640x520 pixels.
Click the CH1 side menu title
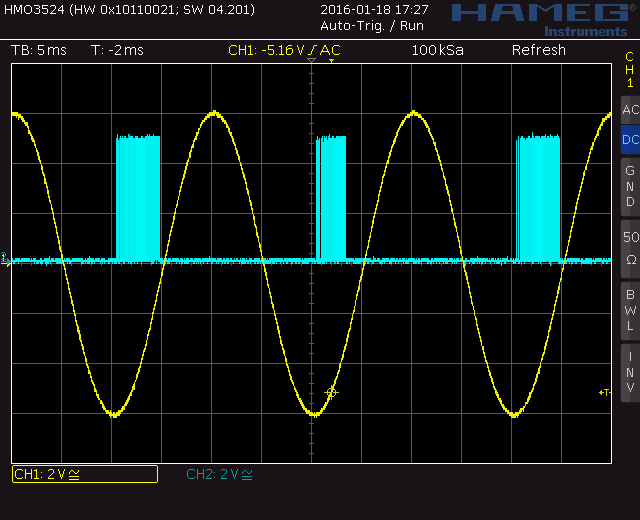tap(630, 69)
